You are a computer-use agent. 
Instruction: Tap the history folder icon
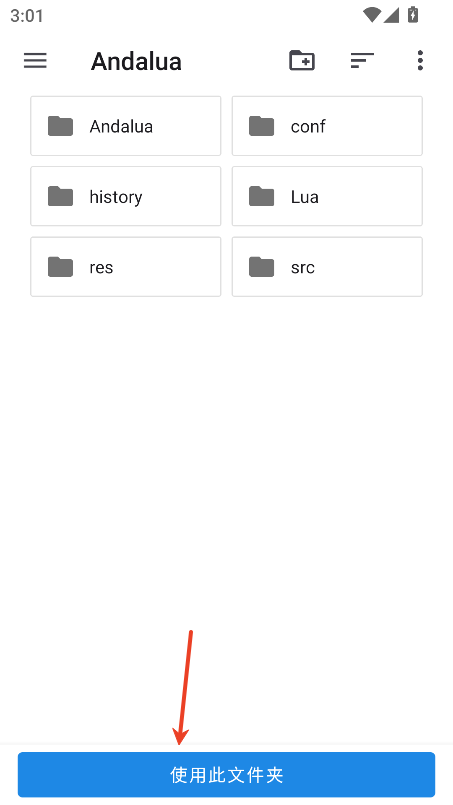tap(61, 196)
